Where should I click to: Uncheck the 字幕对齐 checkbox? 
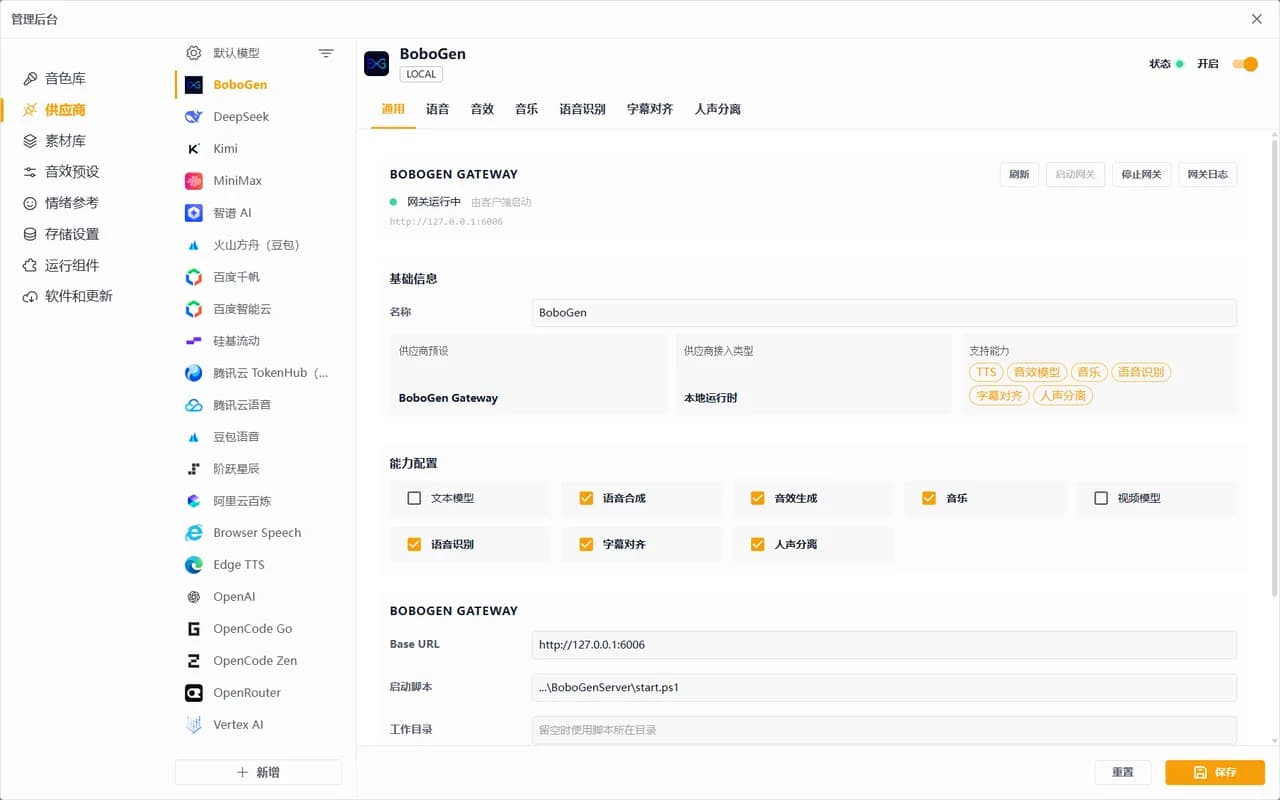(x=586, y=544)
